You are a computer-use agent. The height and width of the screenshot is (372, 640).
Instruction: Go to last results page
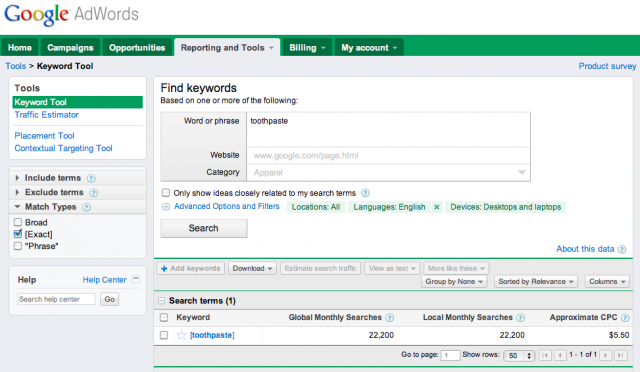(620, 355)
